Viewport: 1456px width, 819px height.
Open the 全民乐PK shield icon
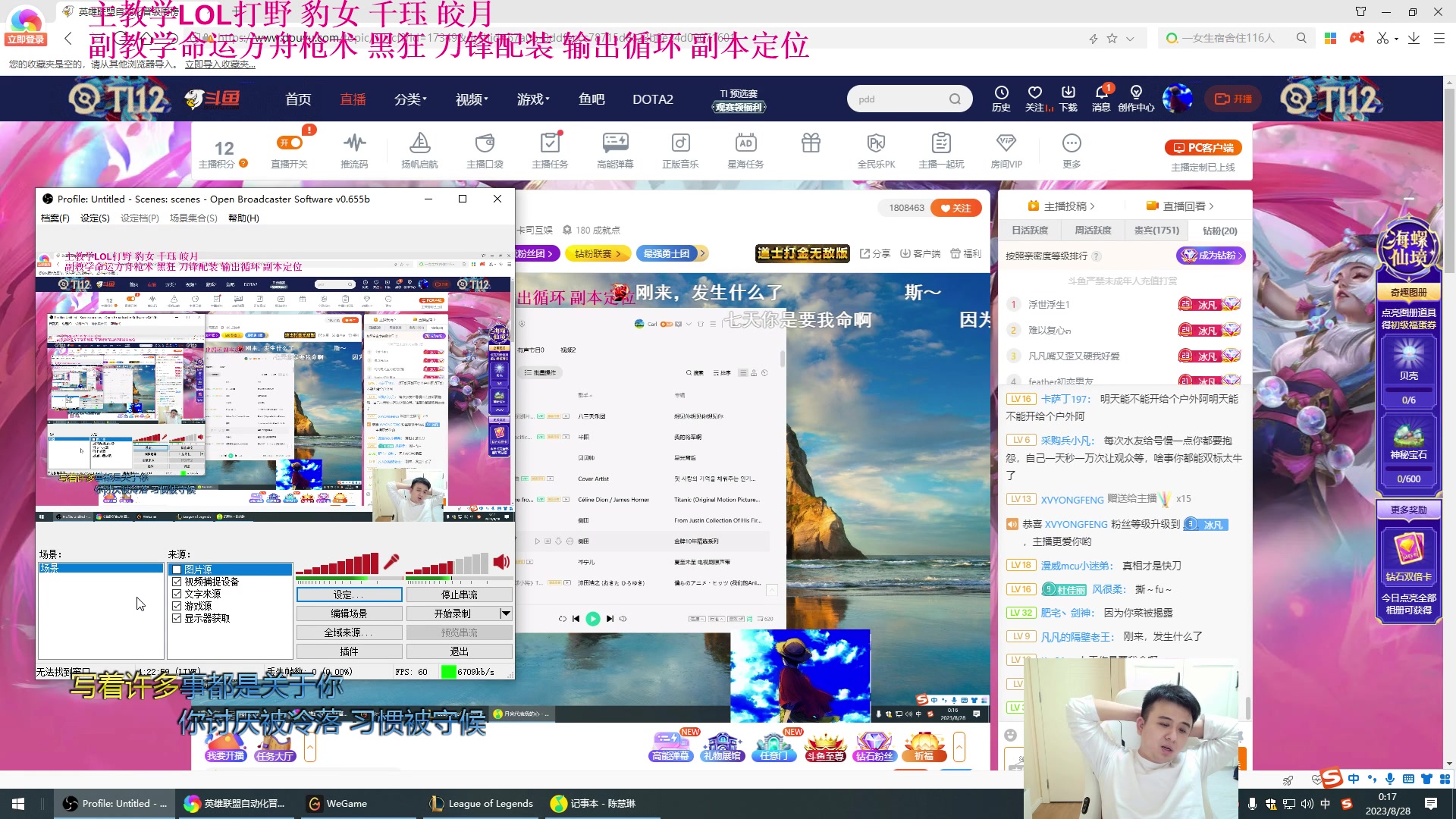pos(876,149)
